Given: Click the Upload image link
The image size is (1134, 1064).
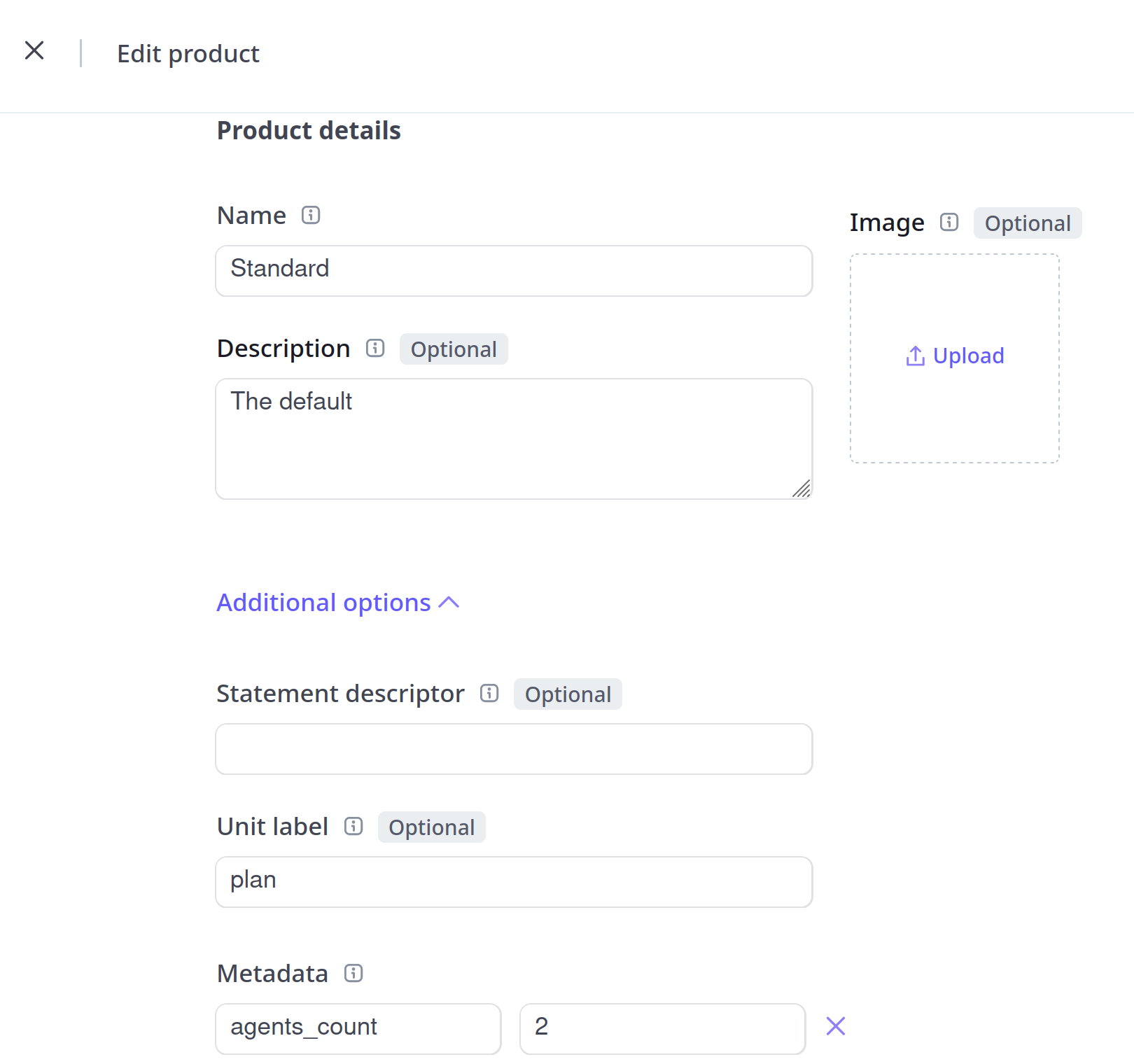Looking at the screenshot, I should click(969, 356).
